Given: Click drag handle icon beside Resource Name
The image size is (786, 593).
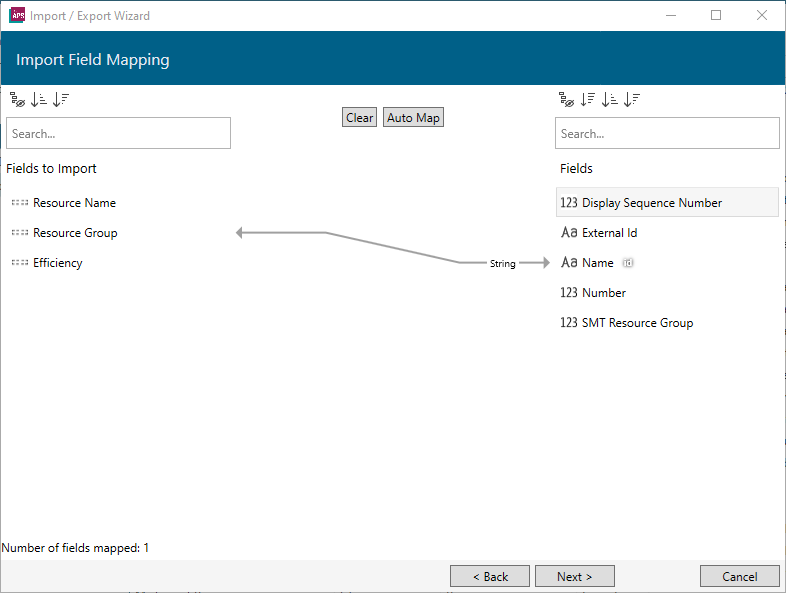Looking at the screenshot, I should tap(20, 203).
